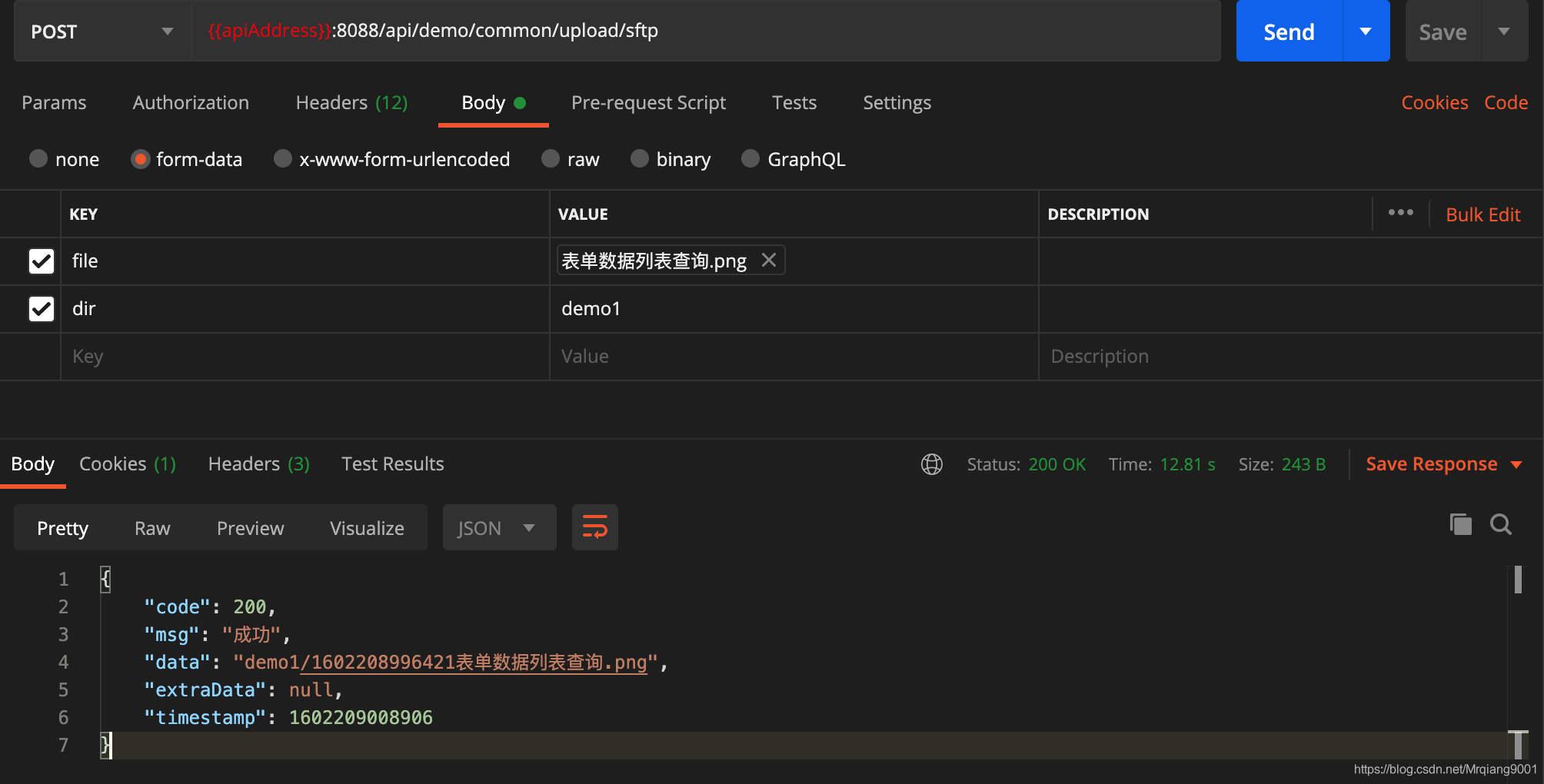Edit the demo1 value cell
1544x784 pixels.
pyautogui.click(x=794, y=309)
